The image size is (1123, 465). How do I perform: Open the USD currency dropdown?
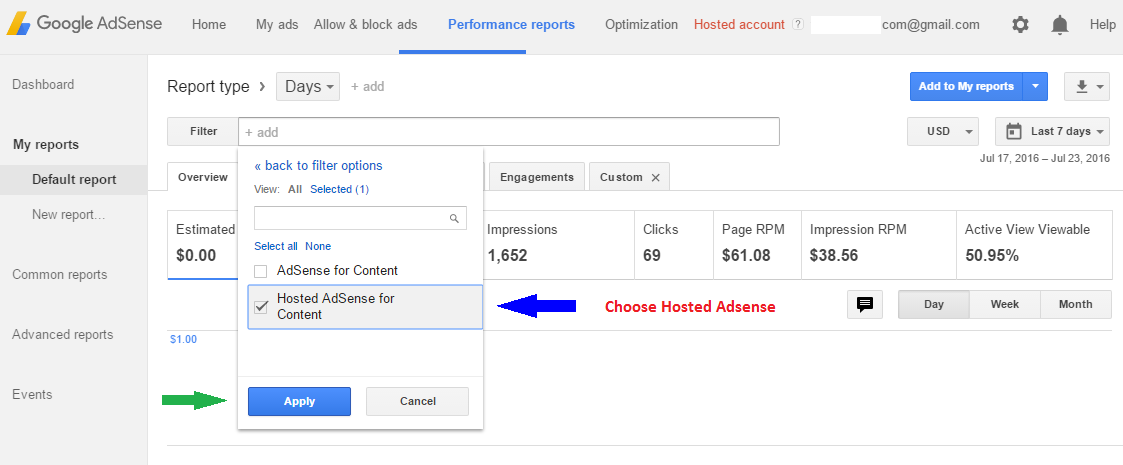(943, 132)
